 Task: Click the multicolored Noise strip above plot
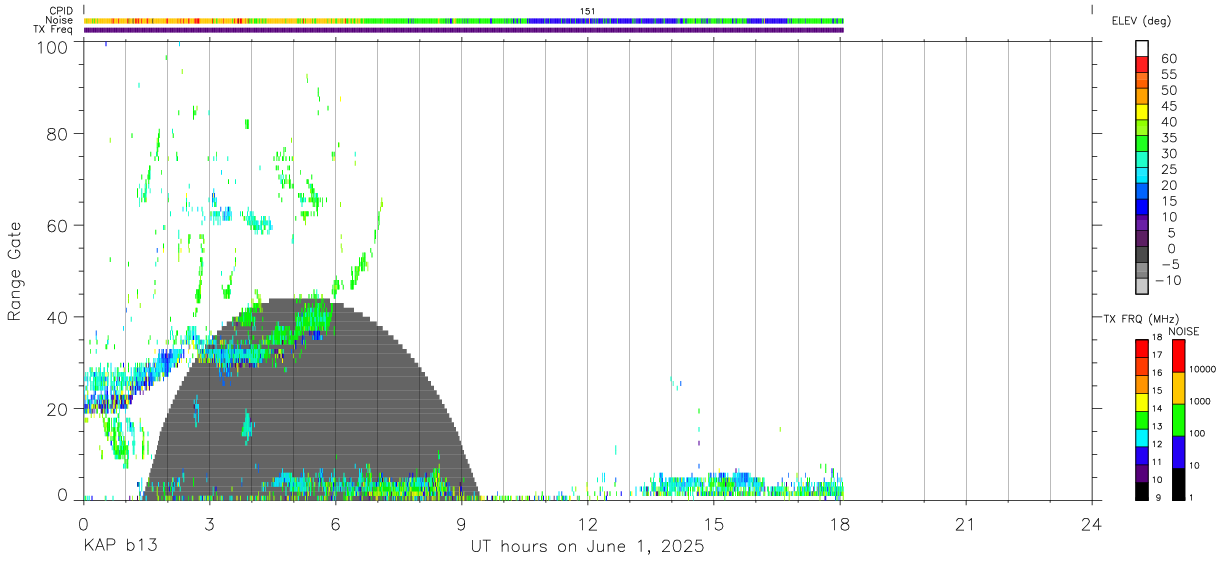[x=463, y=20]
